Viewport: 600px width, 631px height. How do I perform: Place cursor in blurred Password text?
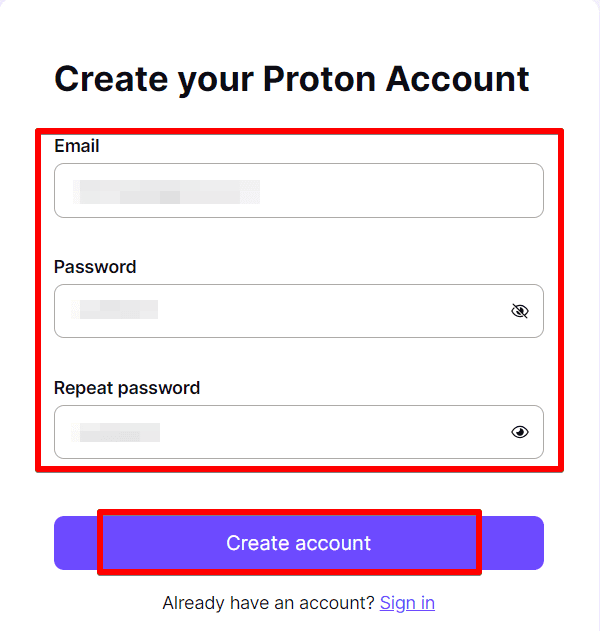(x=118, y=311)
